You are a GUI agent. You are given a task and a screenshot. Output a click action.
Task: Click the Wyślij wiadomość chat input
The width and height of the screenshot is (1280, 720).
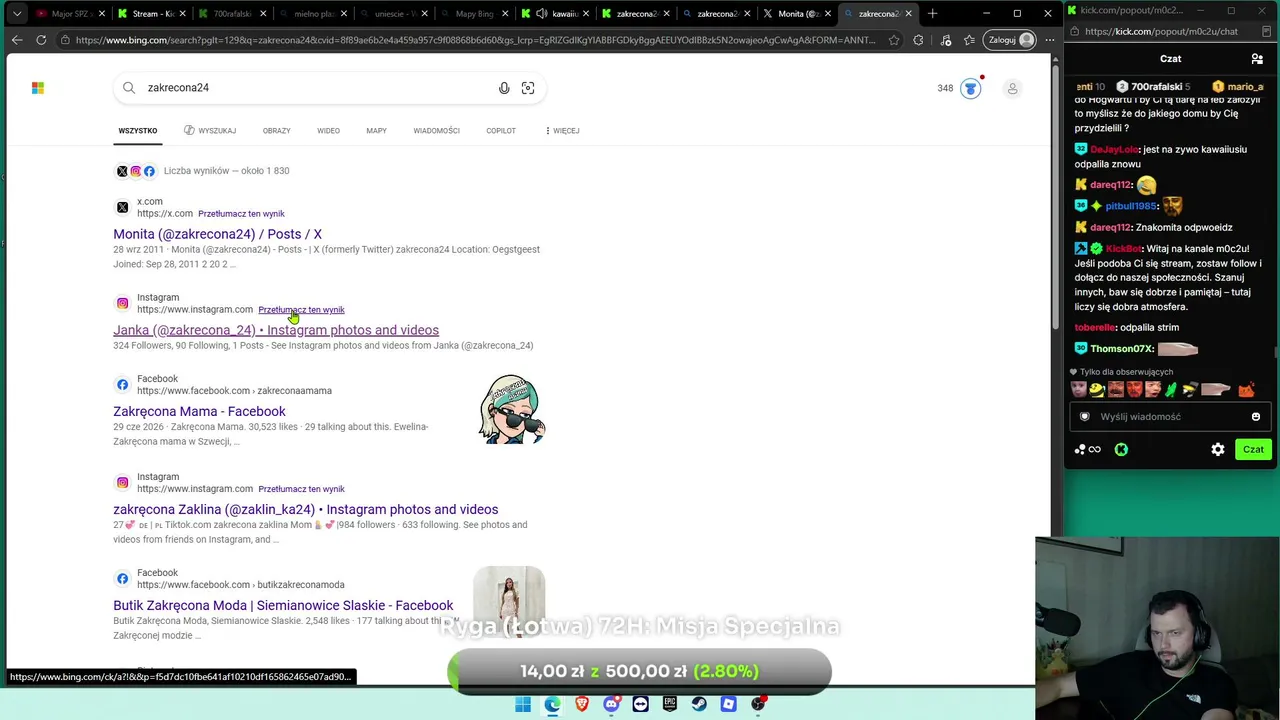[x=1170, y=417]
